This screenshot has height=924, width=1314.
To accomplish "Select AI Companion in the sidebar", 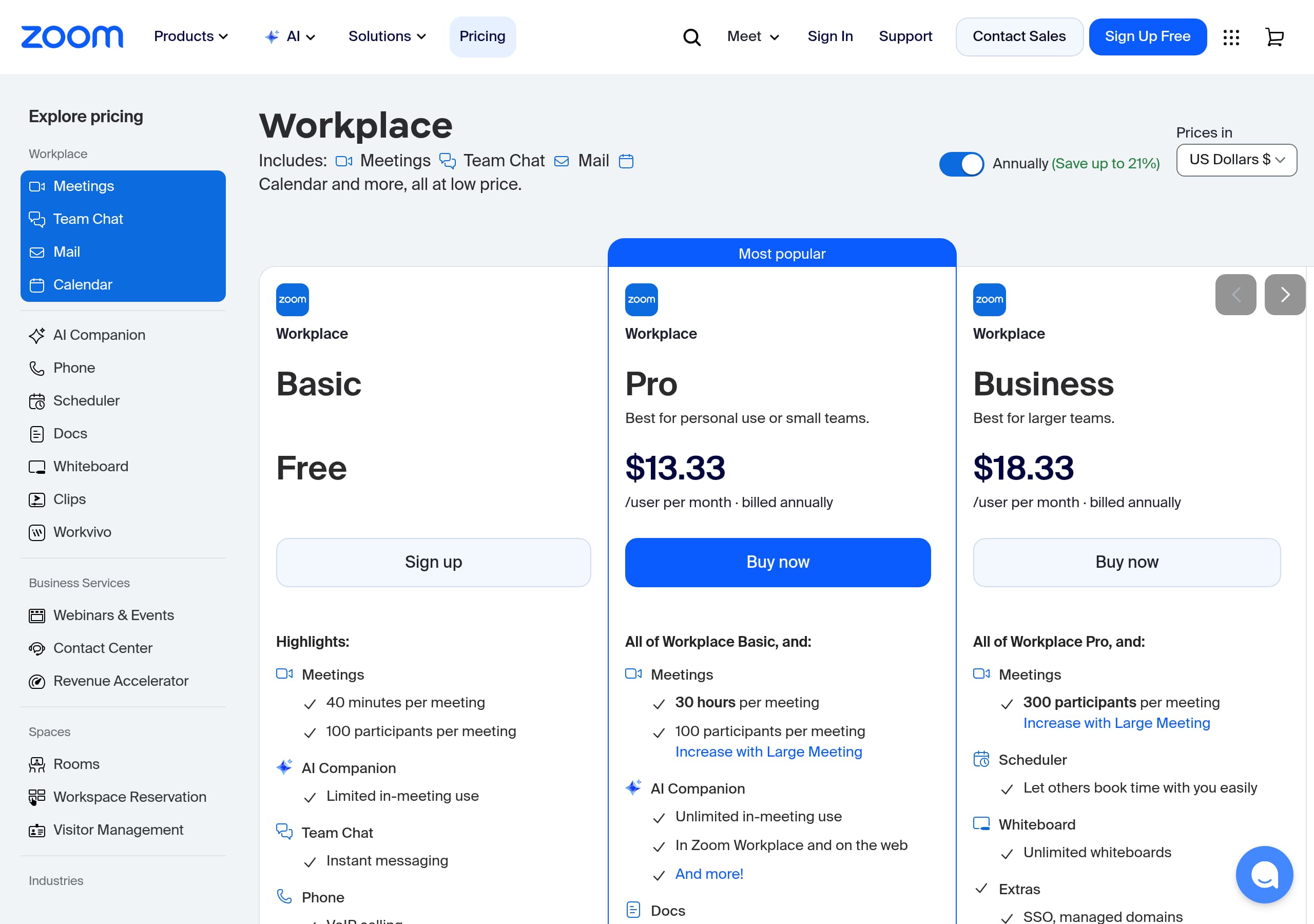I will coord(99,335).
